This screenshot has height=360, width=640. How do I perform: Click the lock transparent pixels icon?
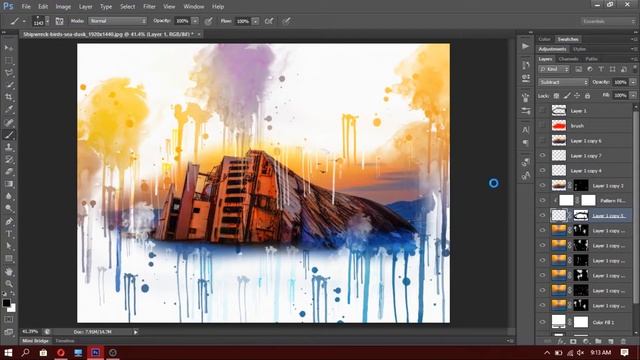(556, 96)
